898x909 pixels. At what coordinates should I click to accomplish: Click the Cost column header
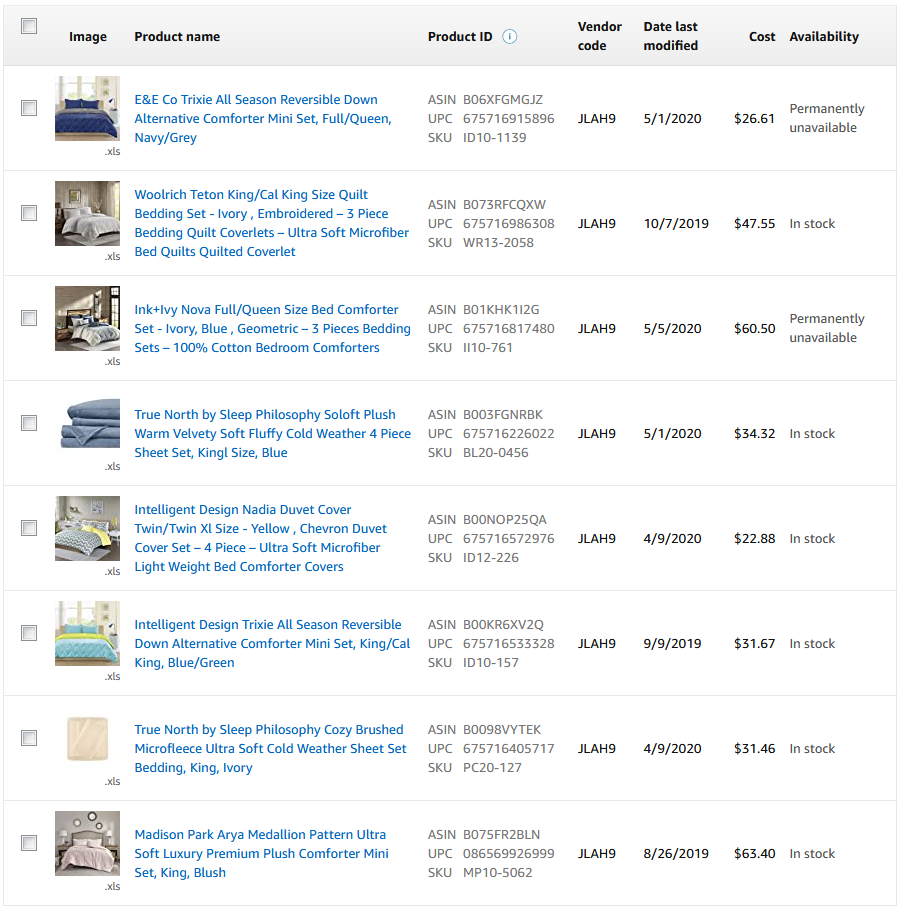[762, 37]
